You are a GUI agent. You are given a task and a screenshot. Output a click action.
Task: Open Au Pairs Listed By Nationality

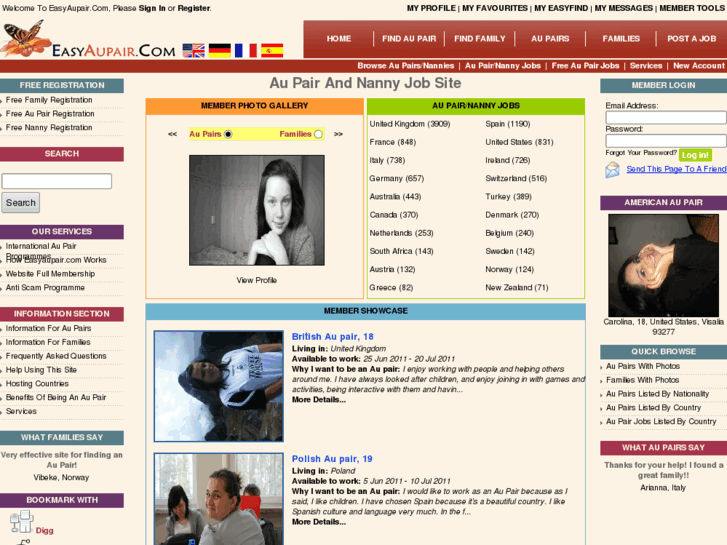coord(657,394)
